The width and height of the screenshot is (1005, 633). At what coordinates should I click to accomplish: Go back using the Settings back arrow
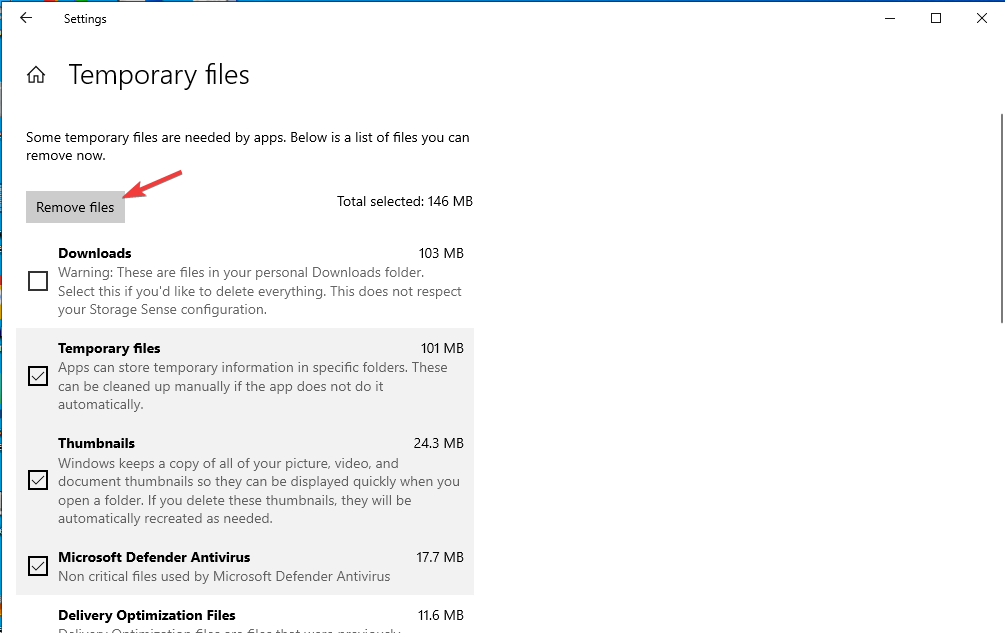(x=26, y=19)
